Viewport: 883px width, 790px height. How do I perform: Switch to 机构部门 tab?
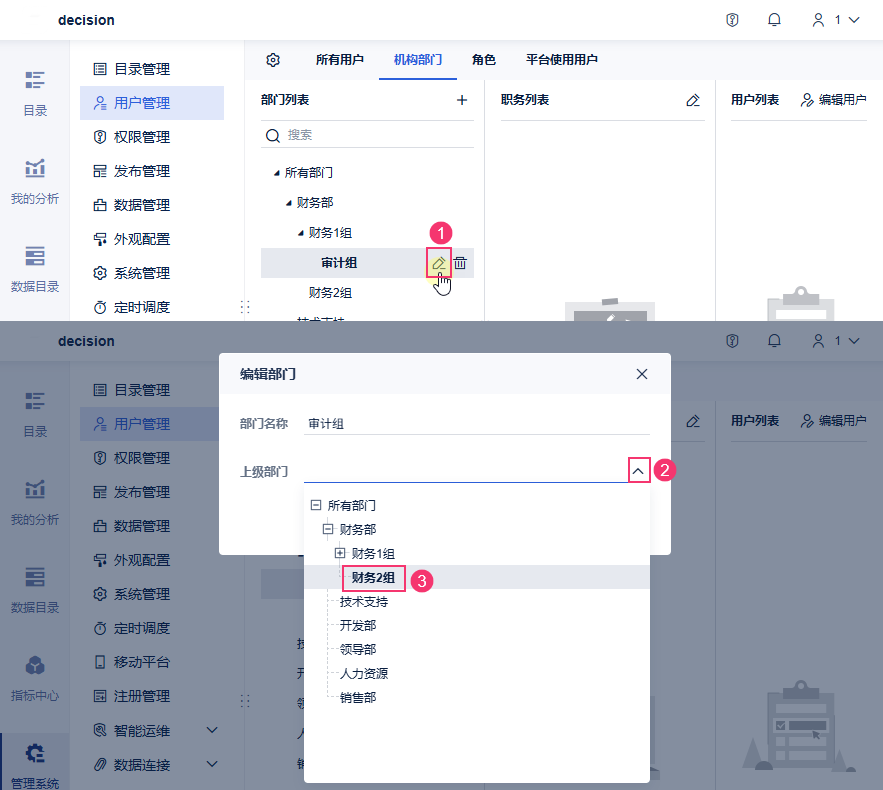point(418,60)
